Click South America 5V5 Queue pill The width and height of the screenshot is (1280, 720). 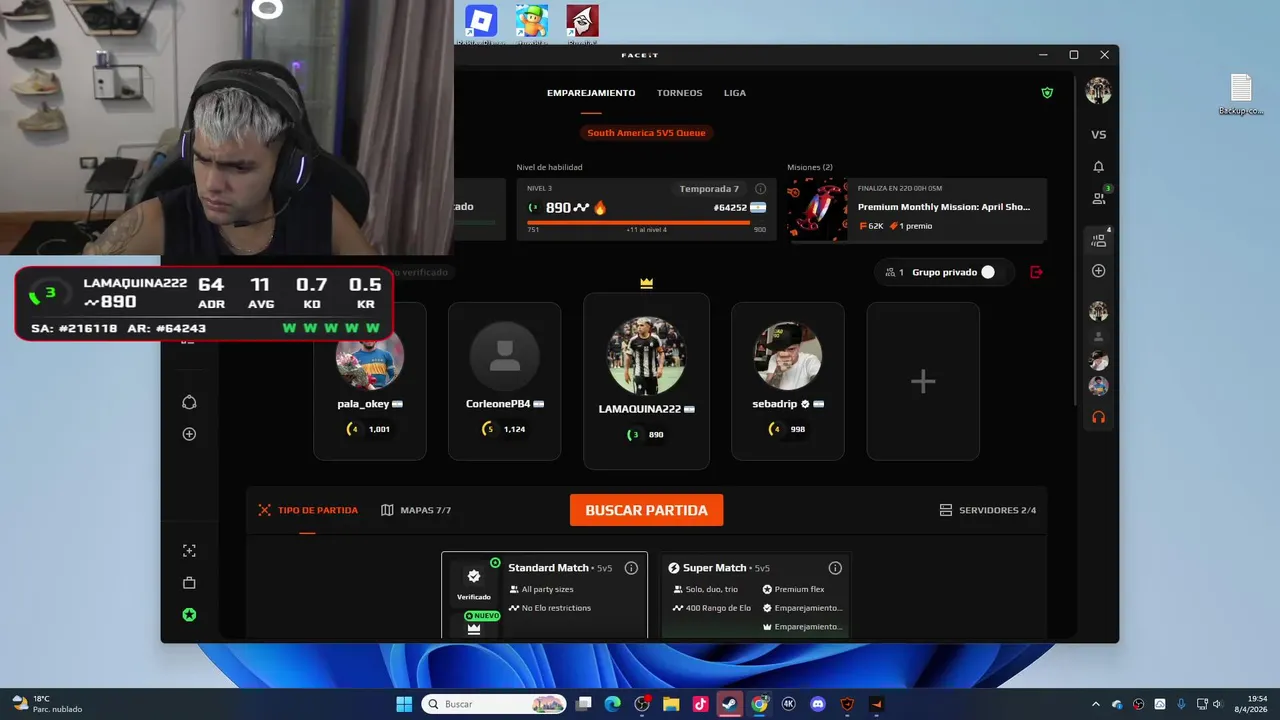(x=646, y=133)
